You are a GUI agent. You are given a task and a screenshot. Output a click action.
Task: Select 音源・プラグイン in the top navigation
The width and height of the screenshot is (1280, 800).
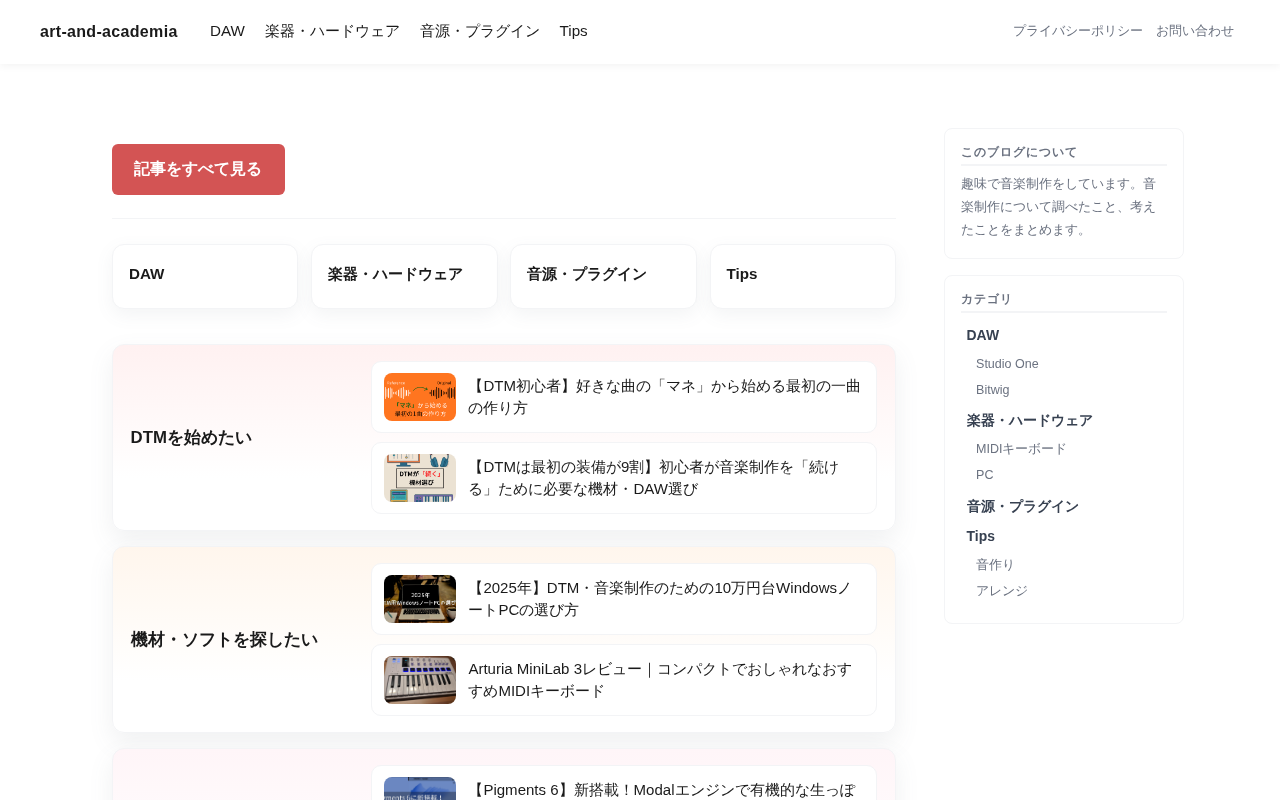pyautogui.click(x=479, y=31)
